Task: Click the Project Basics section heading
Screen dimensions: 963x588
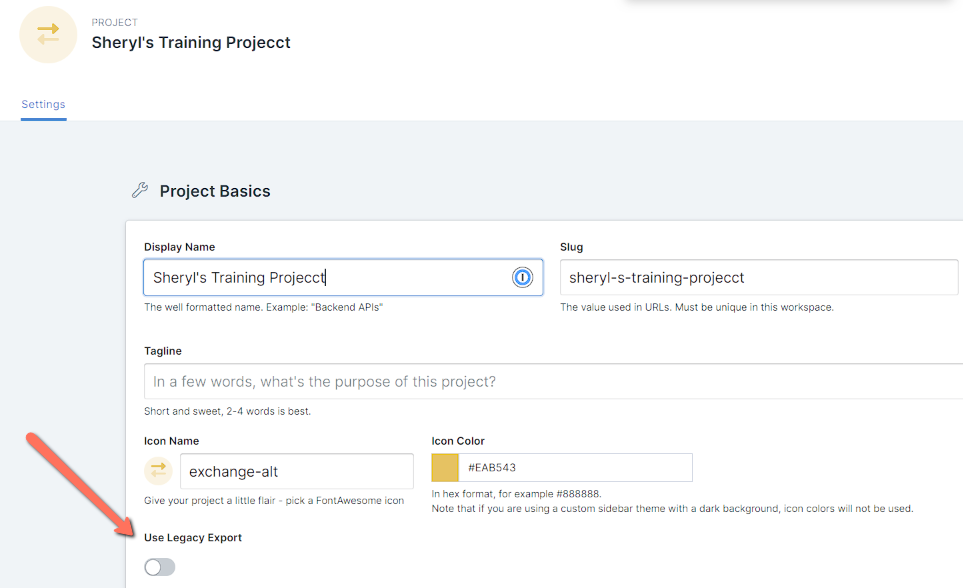Action: click(215, 191)
